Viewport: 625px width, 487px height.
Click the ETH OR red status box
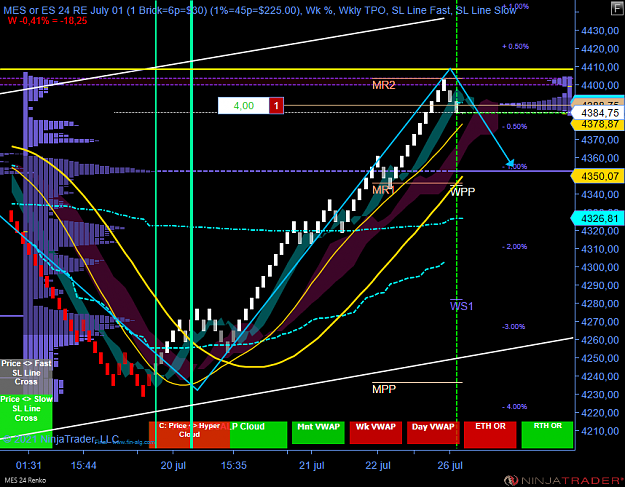[x=490, y=434]
